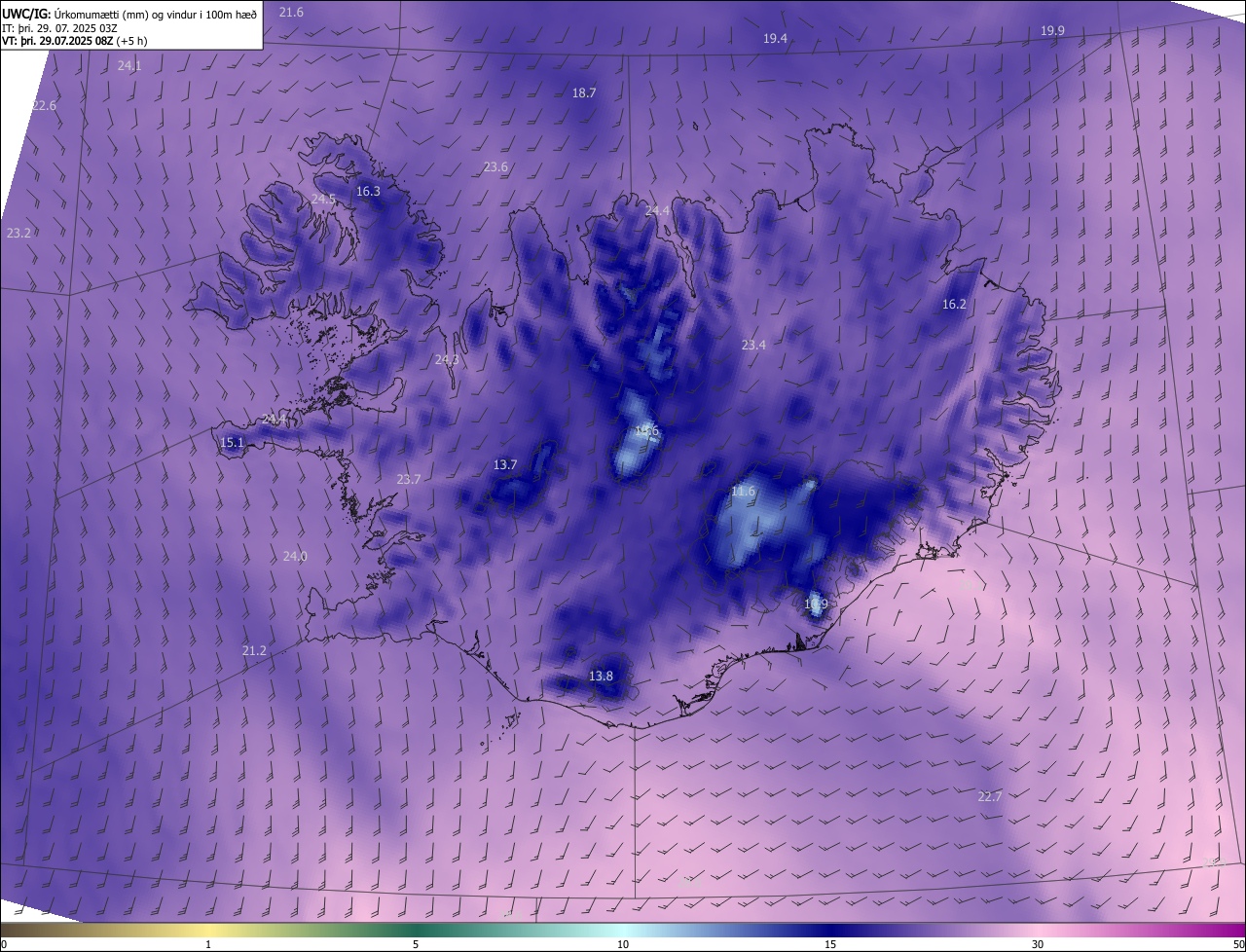Viewport: 1246px width, 952px height.
Task: Click the colour bar tick label 10
Action: click(623, 944)
